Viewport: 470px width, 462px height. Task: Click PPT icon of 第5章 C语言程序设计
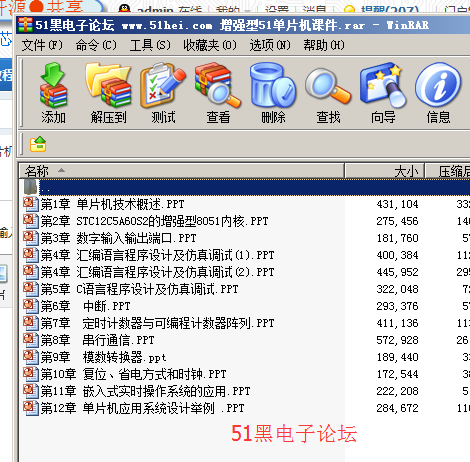point(31,289)
